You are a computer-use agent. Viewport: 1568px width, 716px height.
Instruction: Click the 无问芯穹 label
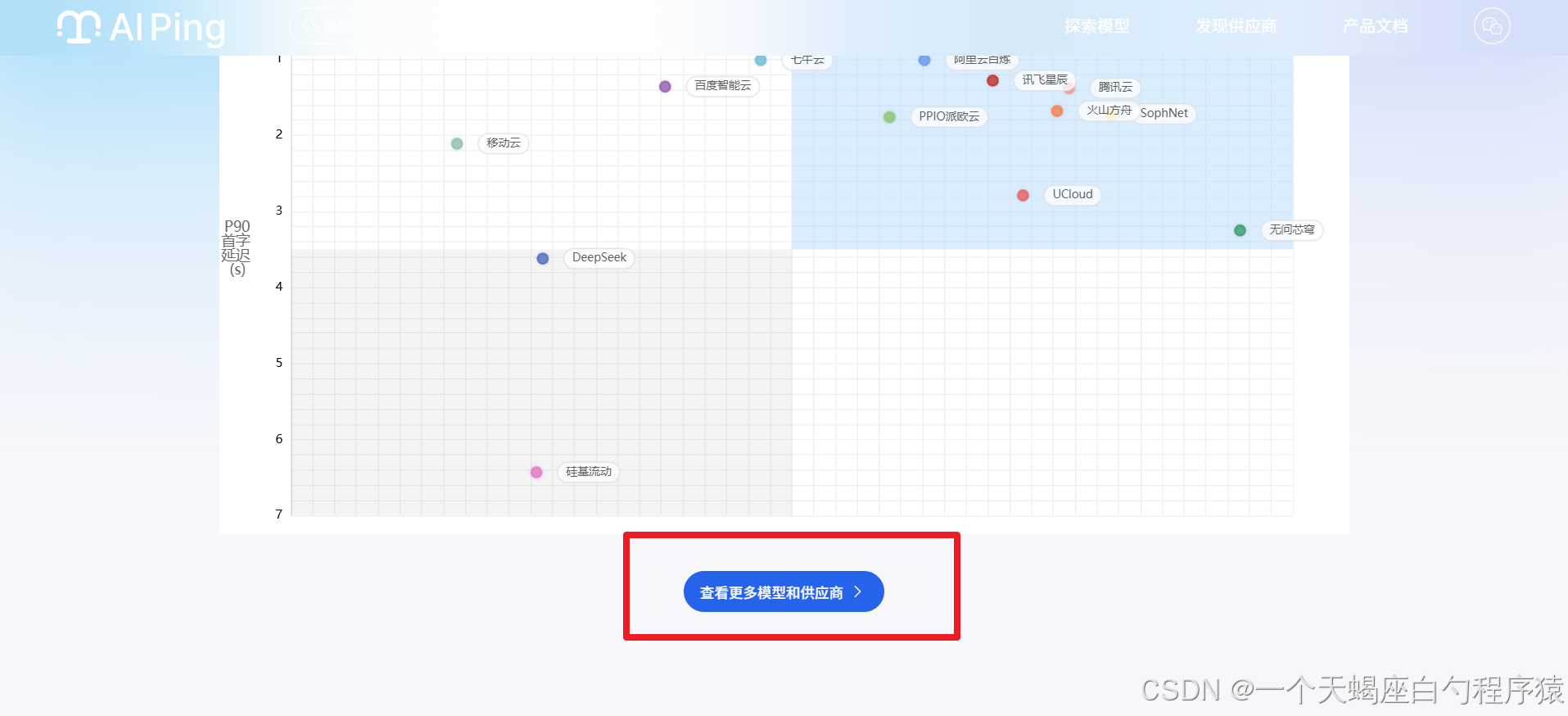click(1292, 229)
